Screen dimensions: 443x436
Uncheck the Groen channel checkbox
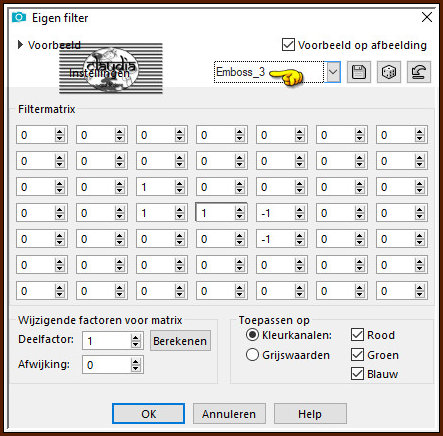[x=357, y=355]
